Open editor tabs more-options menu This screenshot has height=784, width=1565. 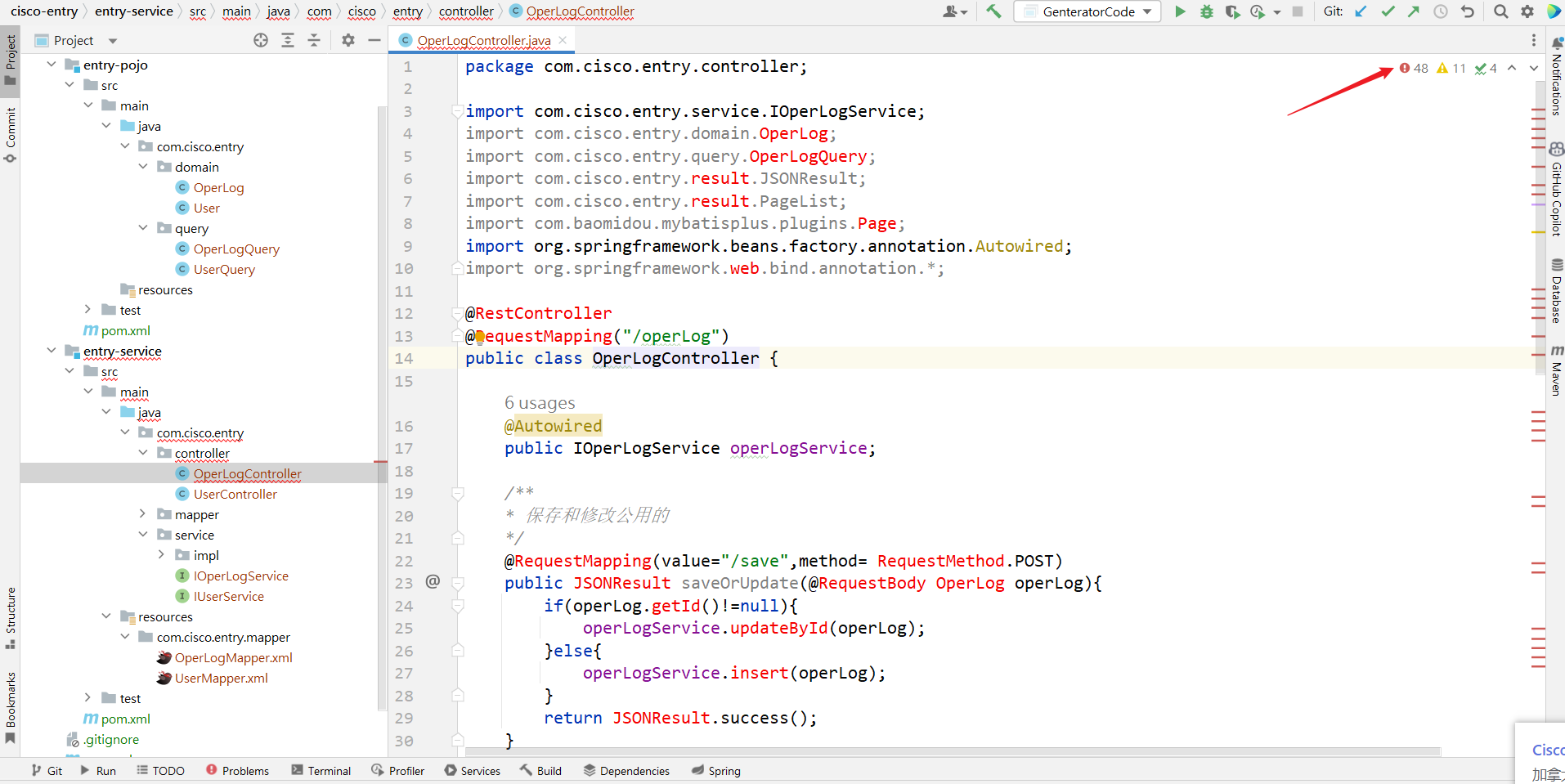click(1534, 40)
